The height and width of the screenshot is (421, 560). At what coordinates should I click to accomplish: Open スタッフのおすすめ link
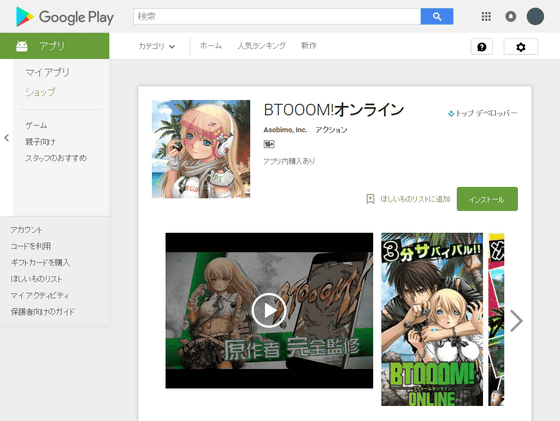click(56, 158)
